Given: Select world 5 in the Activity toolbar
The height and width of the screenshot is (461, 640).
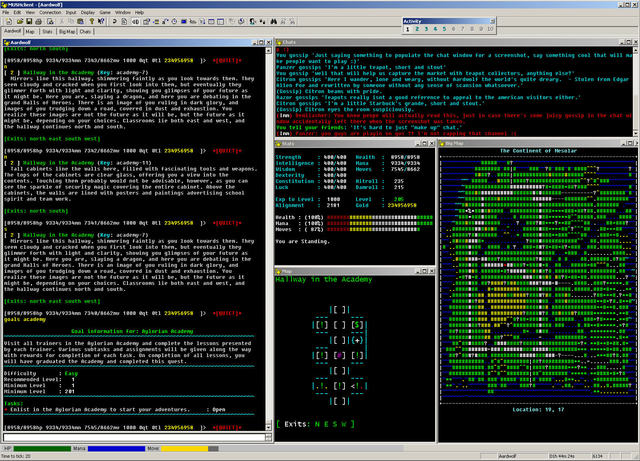Looking at the screenshot, I should (444, 29).
